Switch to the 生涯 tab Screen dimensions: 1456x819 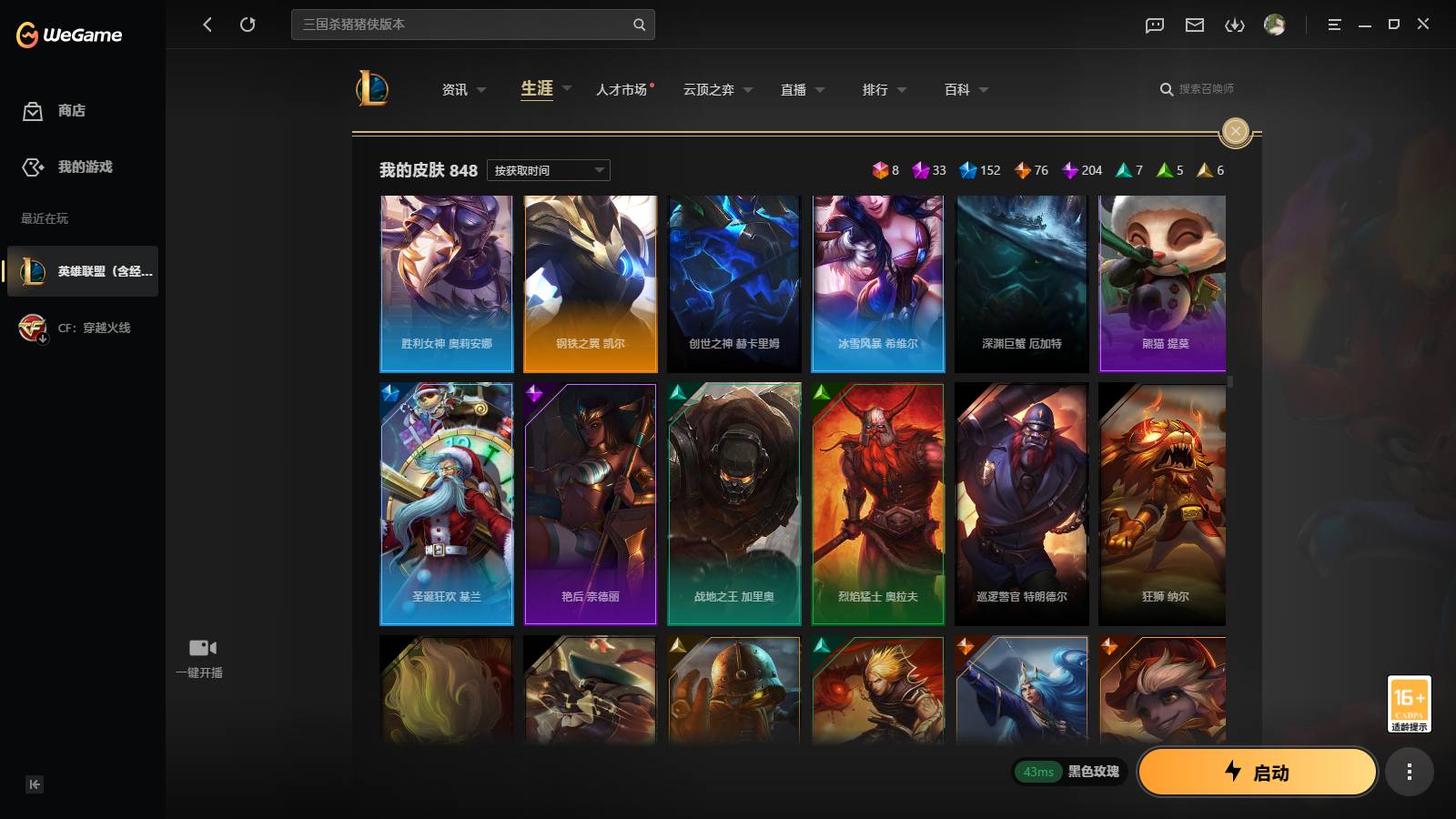coord(537,88)
